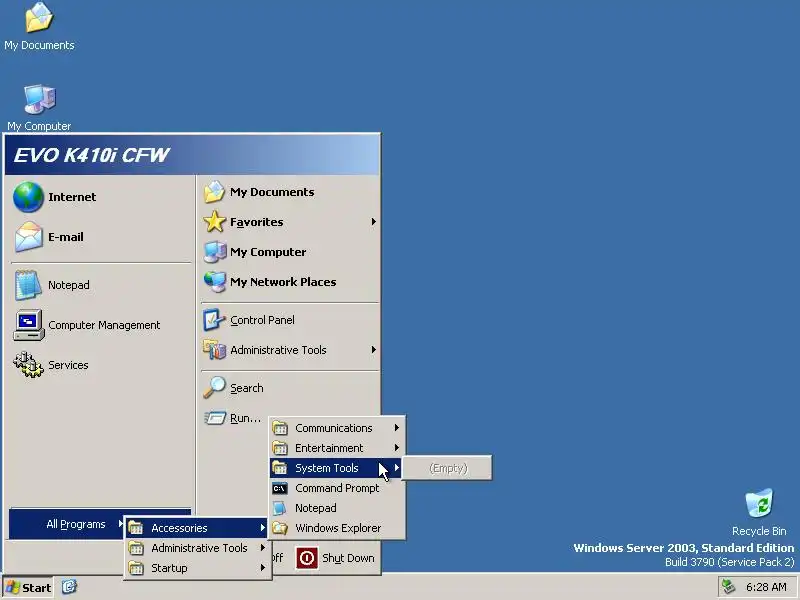Click the EVO K410i CFW user banner

(192, 155)
